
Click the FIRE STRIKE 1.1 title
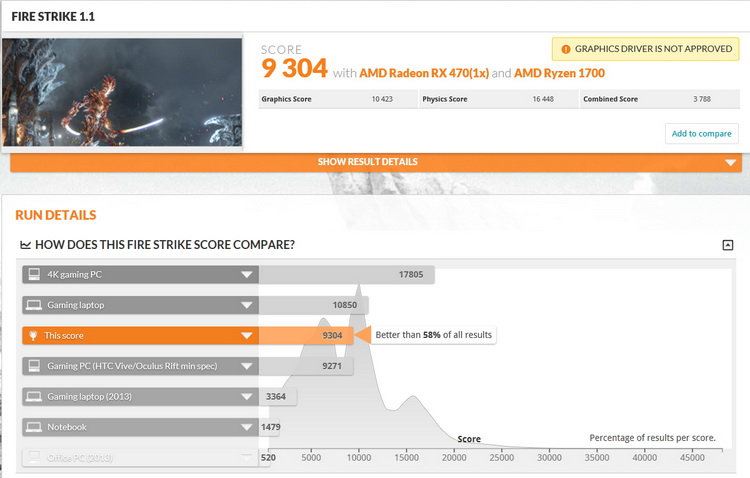[x=53, y=17]
